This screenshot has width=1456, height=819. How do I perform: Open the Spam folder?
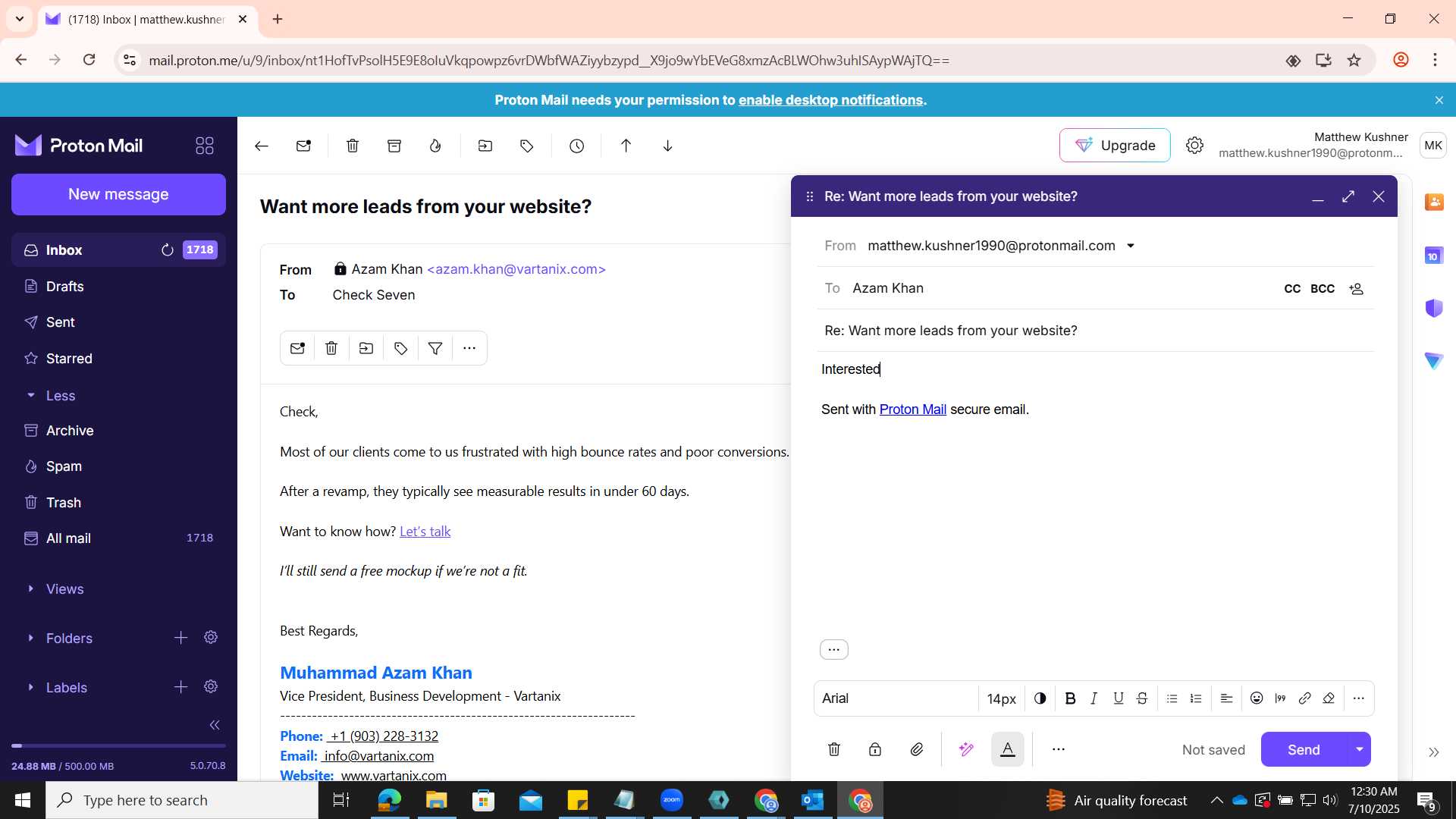[x=118, y=466]
